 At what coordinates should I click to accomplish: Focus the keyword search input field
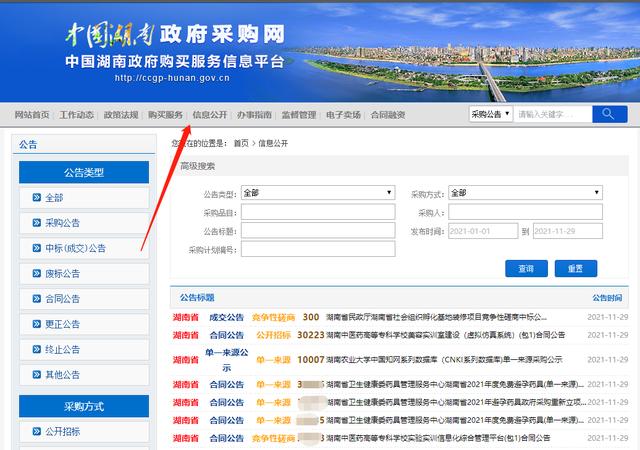coord(553,114)
